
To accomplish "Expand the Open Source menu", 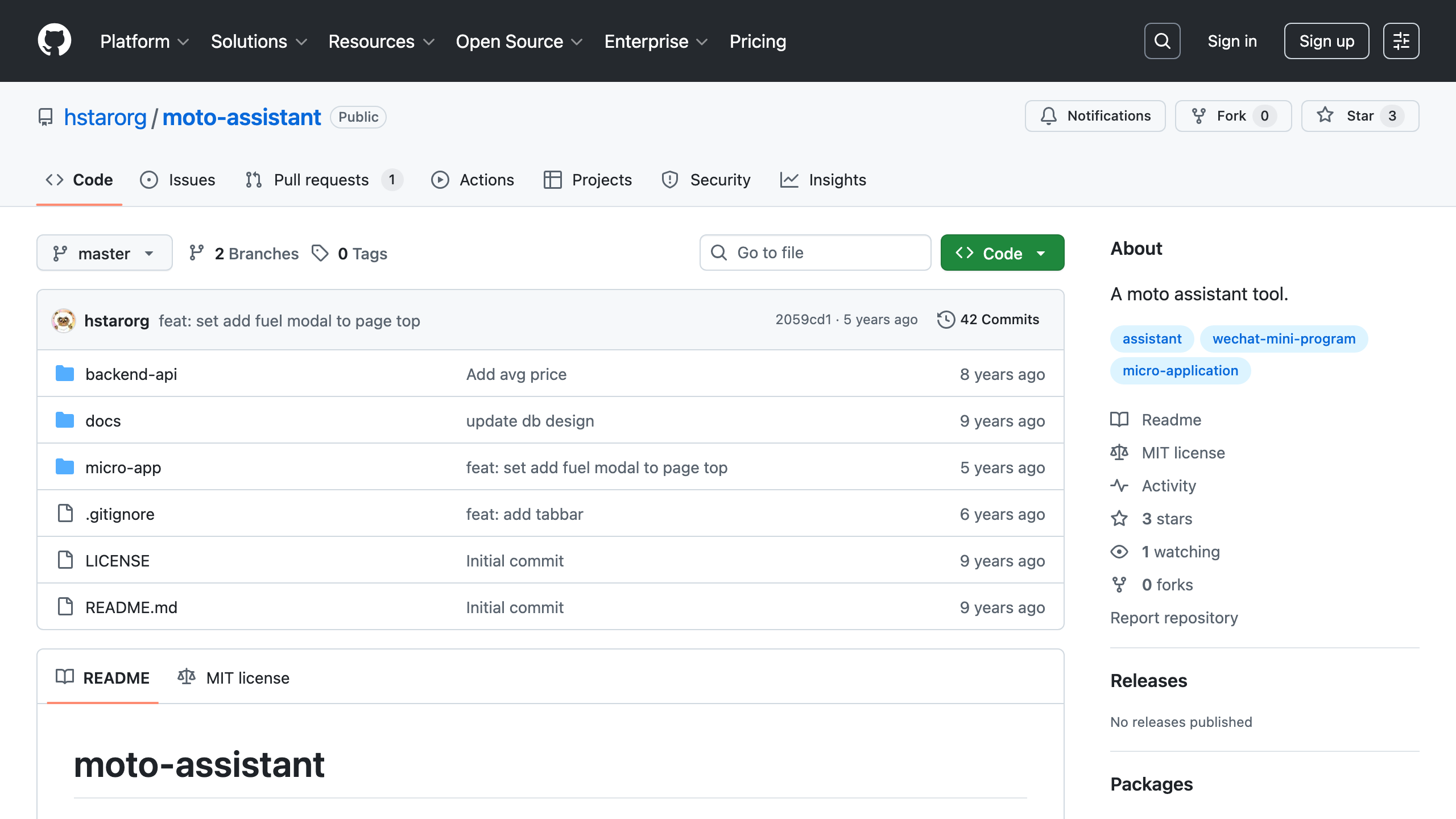I will point(519,42).
